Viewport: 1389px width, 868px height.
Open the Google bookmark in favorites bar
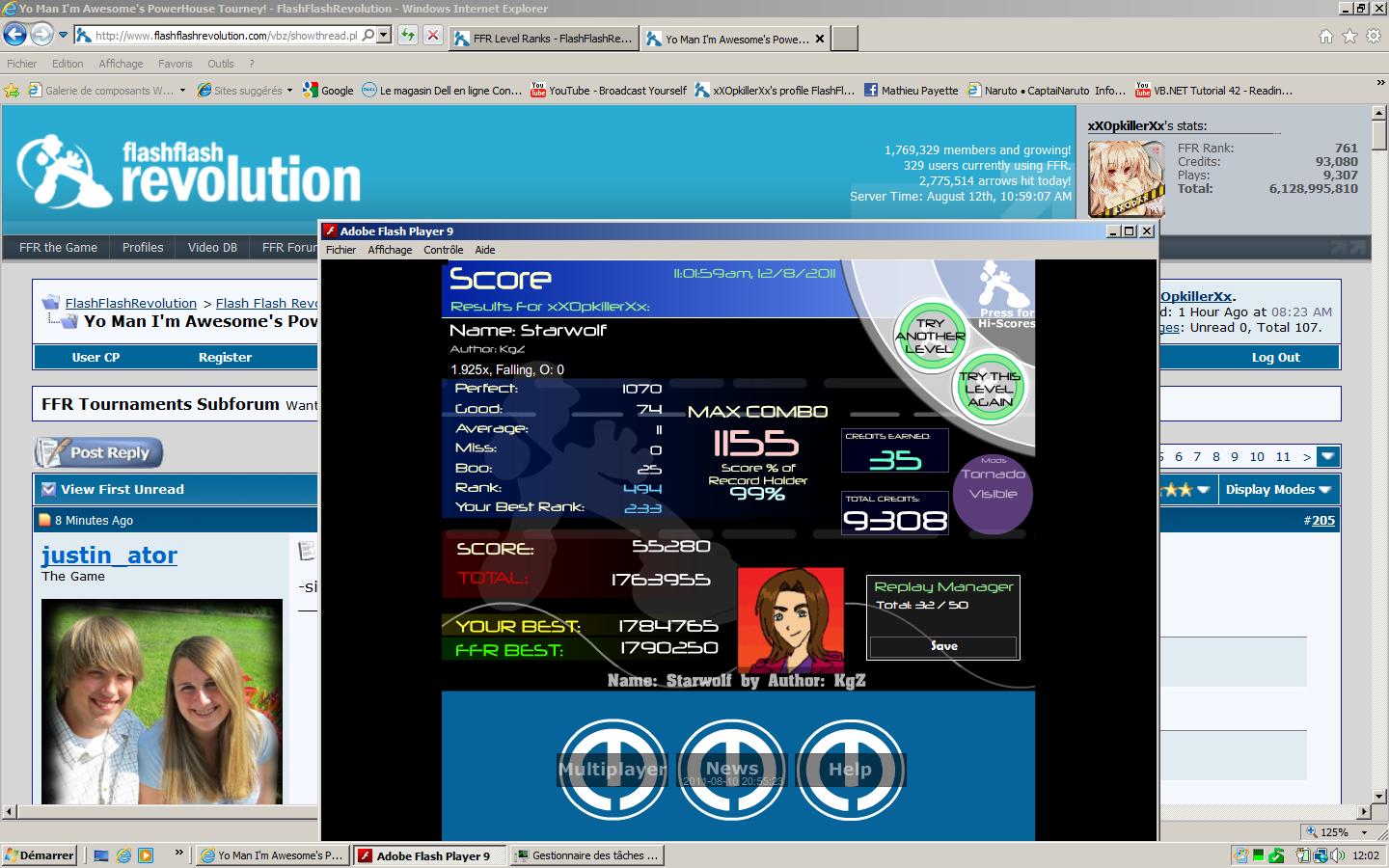click(x=328, y=91)
